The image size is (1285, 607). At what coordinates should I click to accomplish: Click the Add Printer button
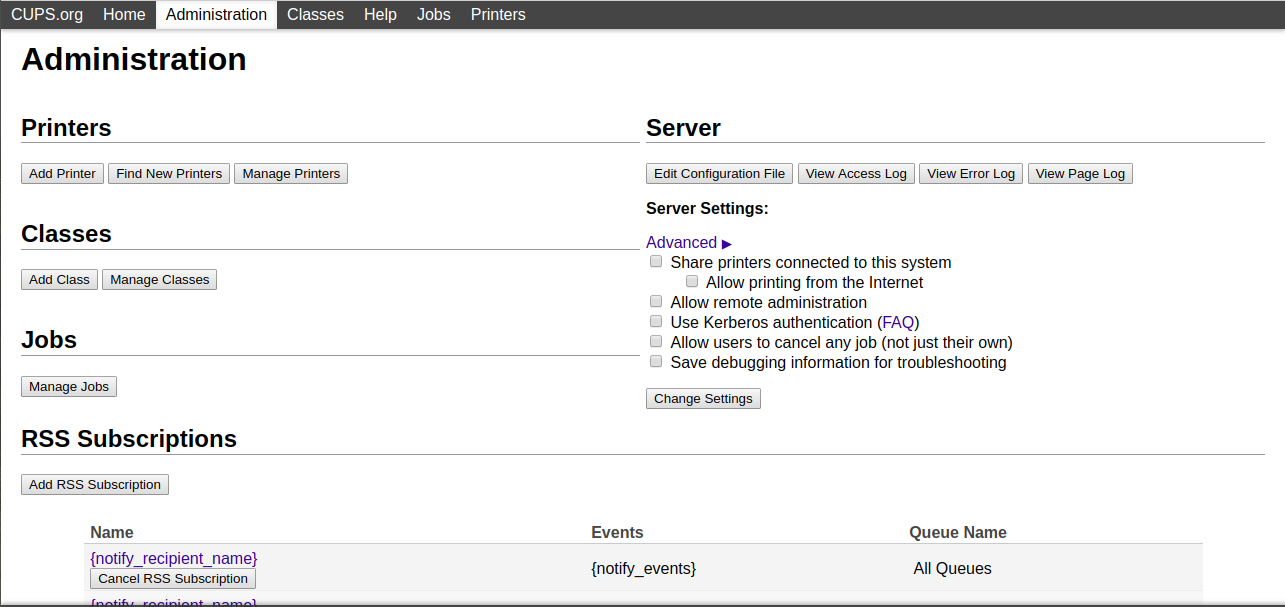tap(62, 174)
